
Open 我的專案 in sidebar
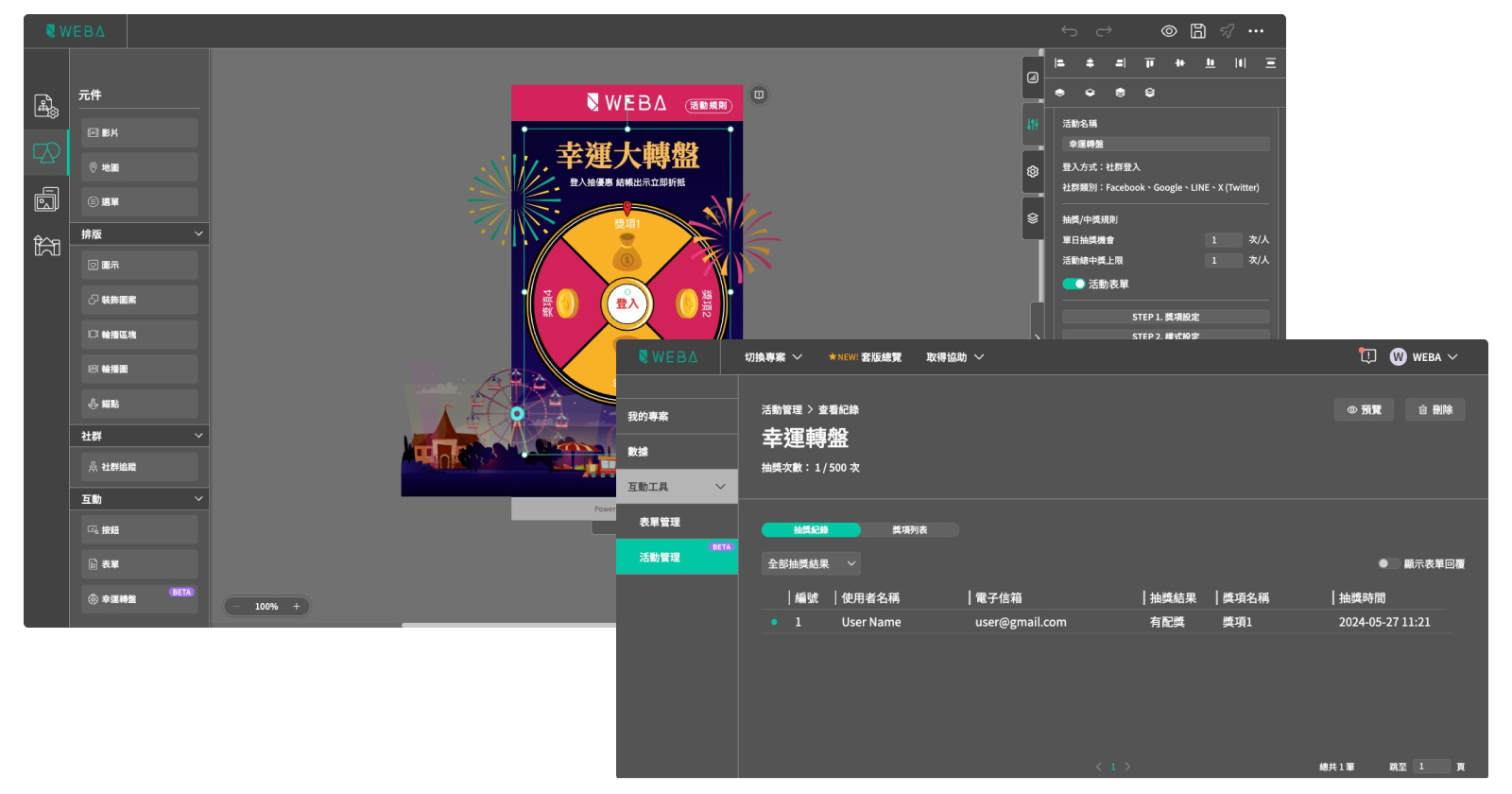677,416
